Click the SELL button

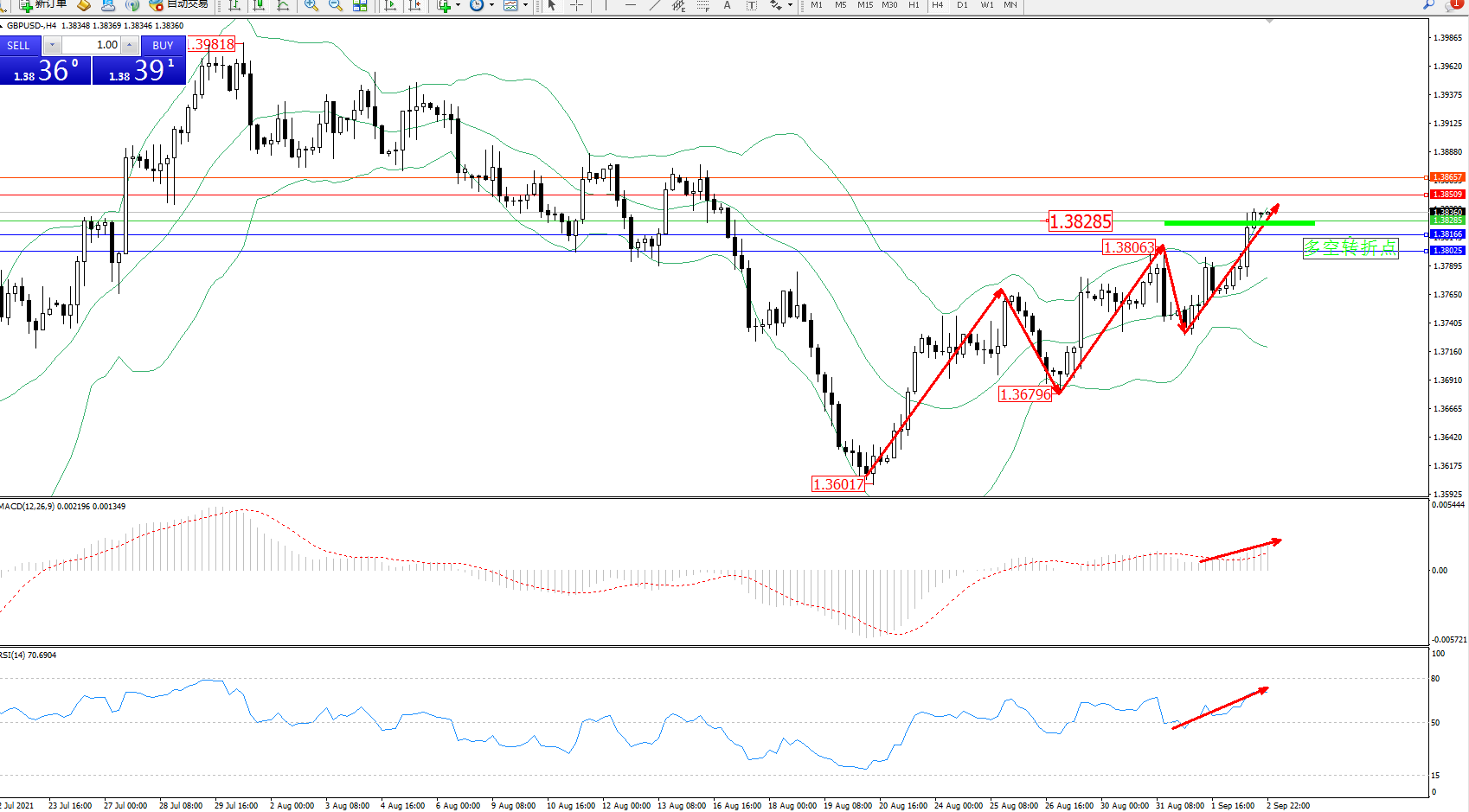19,45
